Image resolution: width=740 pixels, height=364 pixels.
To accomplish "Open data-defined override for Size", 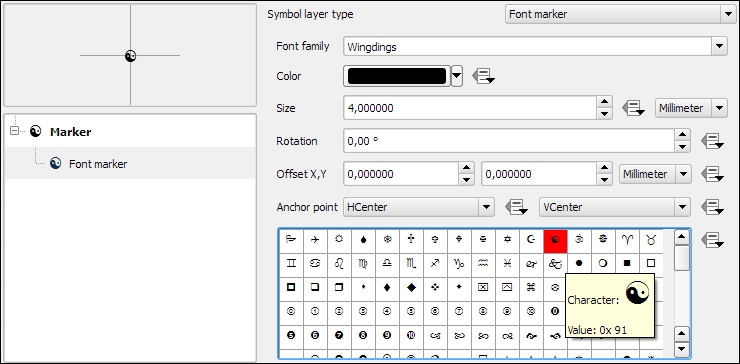I will point(633,108).
